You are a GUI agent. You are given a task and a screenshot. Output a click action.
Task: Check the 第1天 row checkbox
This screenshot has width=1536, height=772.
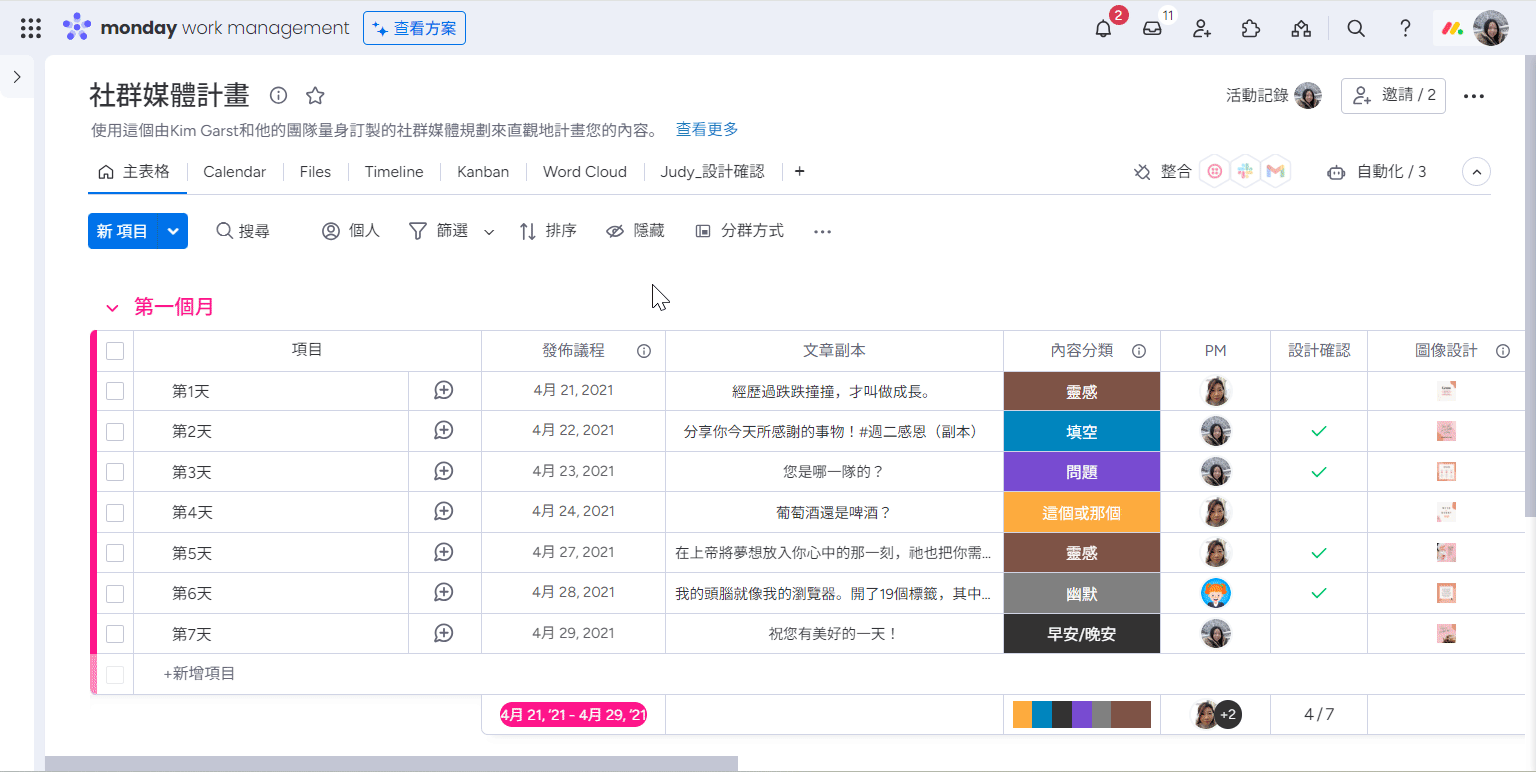(x=115, y=391)
